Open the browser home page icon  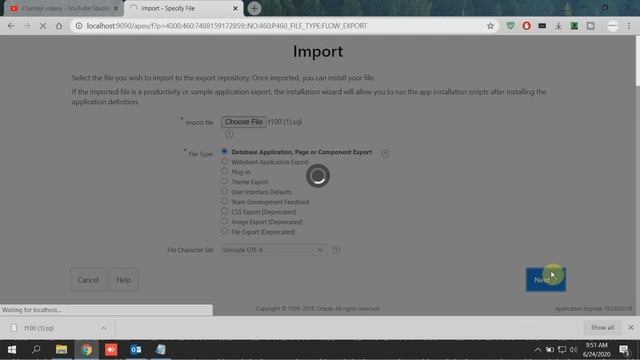pyautogui.click(x=59, y=26)
